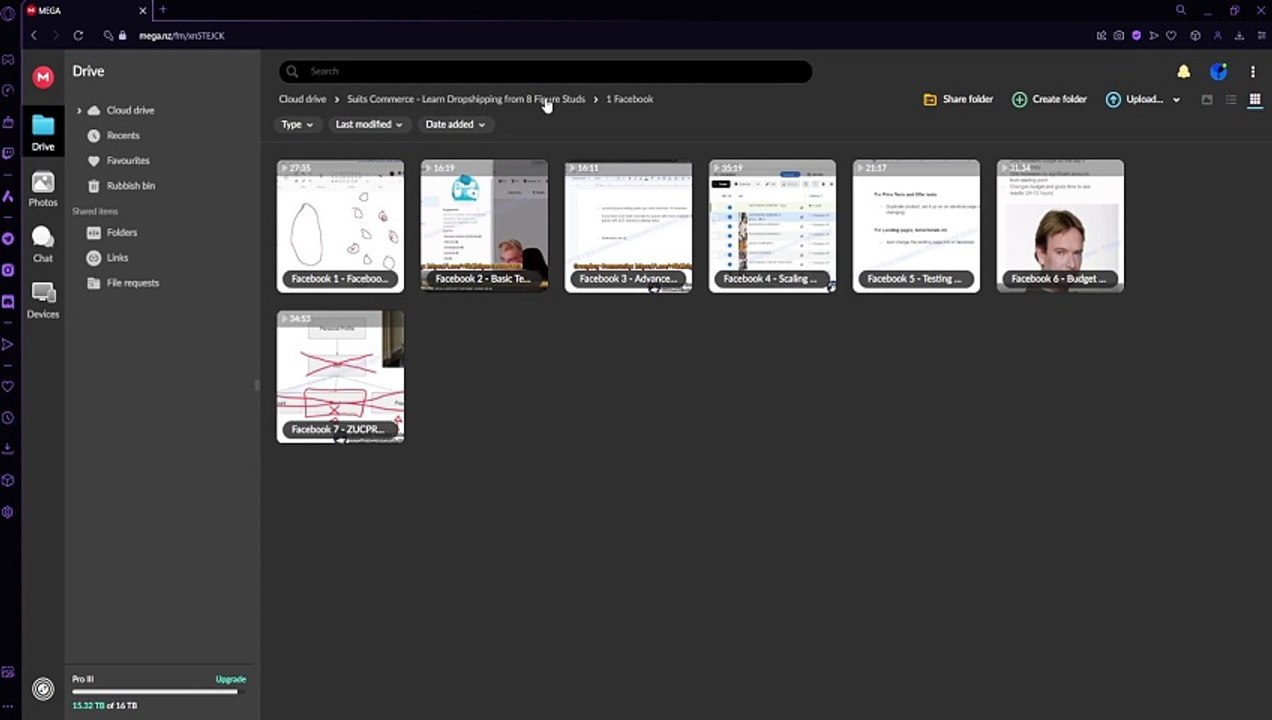Focus the Search input field
Screen dimensions: 1272x720
(545, 71)
